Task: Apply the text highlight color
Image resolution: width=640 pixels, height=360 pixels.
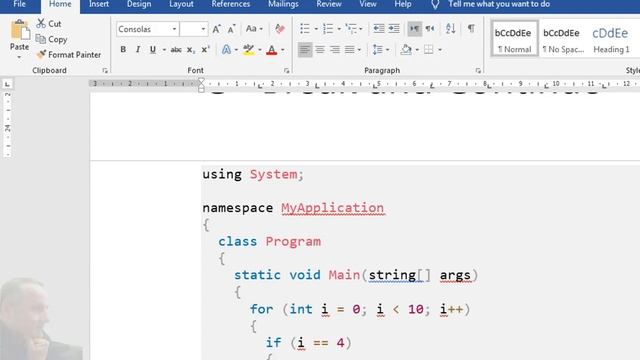Action: coord(248,50)
